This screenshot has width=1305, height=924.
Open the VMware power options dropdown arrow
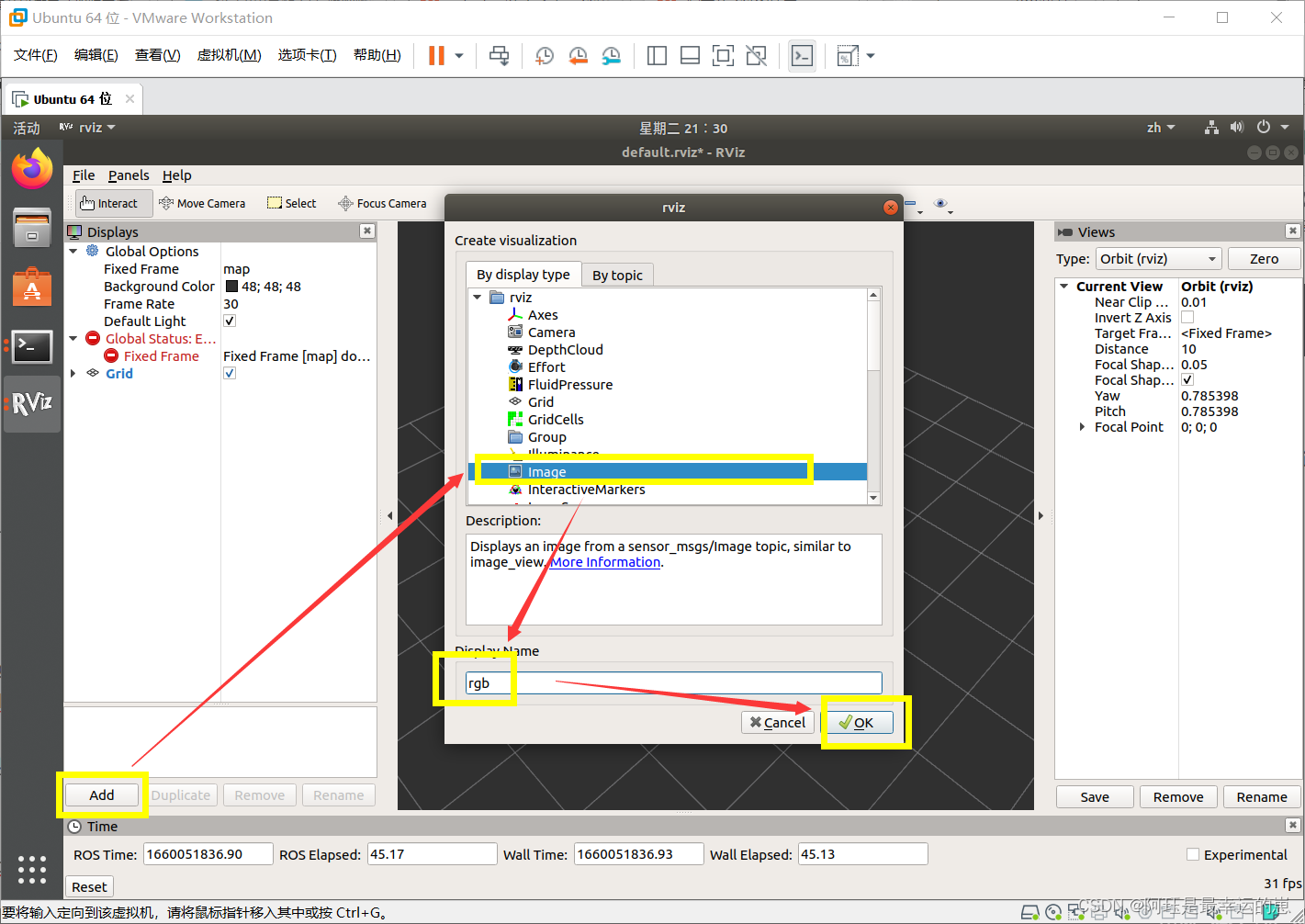coord(459,56)
